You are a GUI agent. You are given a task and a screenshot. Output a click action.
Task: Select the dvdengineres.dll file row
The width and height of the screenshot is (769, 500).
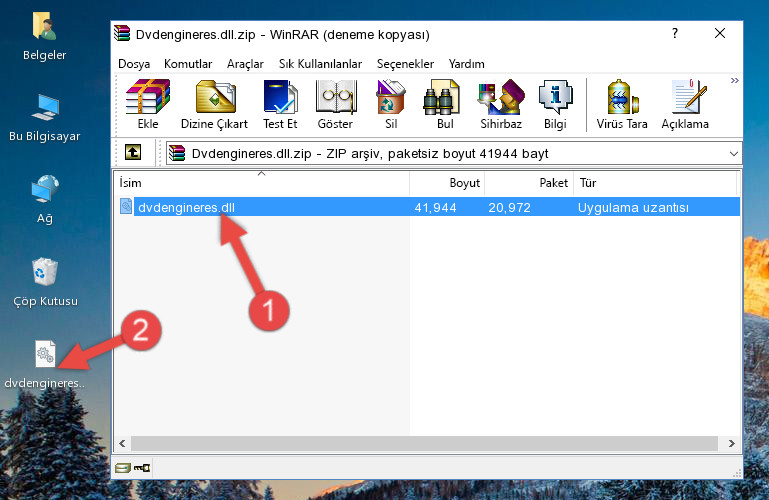428,207
